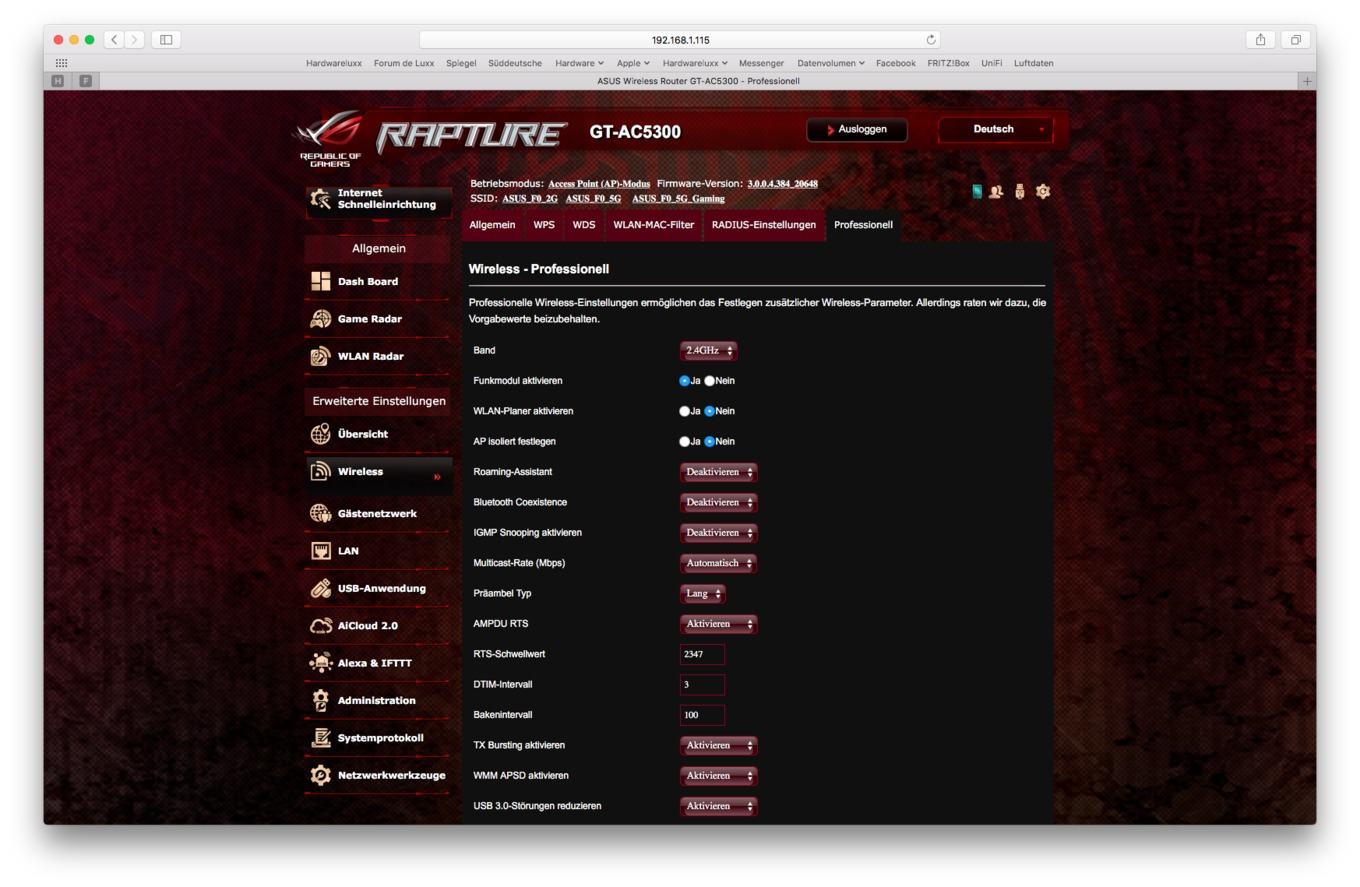Switch to RADIUS-Einstellungen tab
Image resolution: width=1360 pixels, height=887 pixels.
764,225
